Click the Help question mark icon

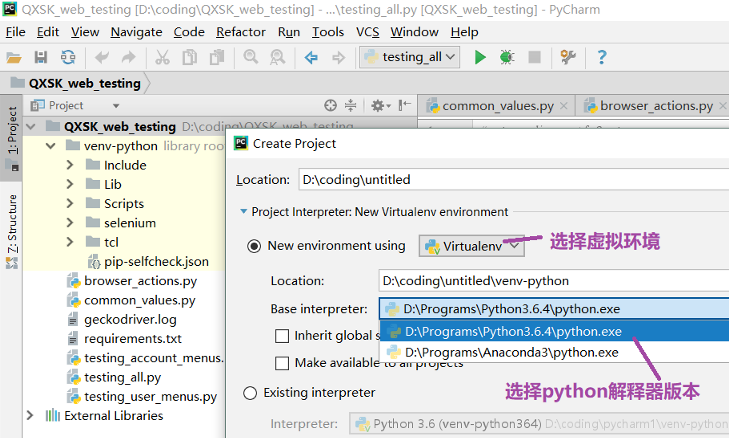tap(602, 58)
